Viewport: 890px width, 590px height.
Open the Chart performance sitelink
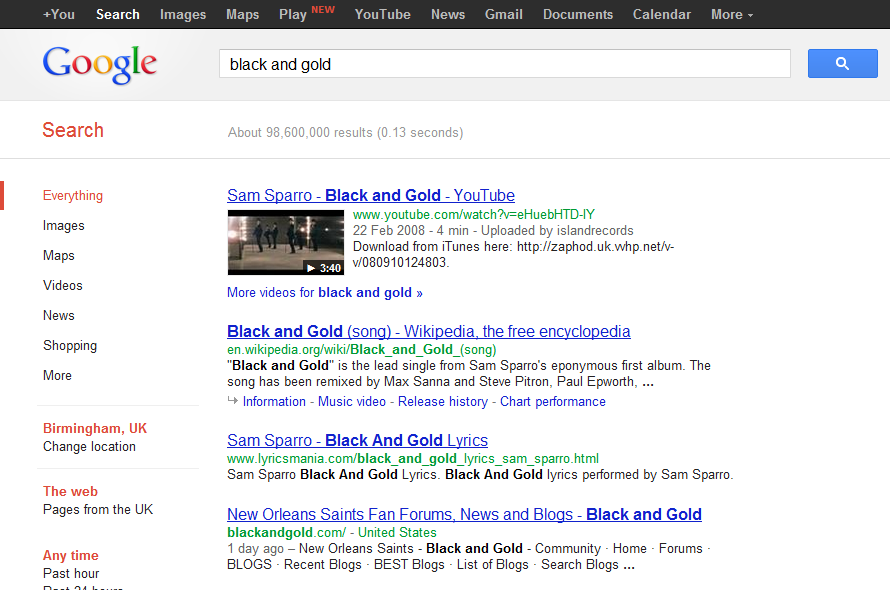click(553, 401)
